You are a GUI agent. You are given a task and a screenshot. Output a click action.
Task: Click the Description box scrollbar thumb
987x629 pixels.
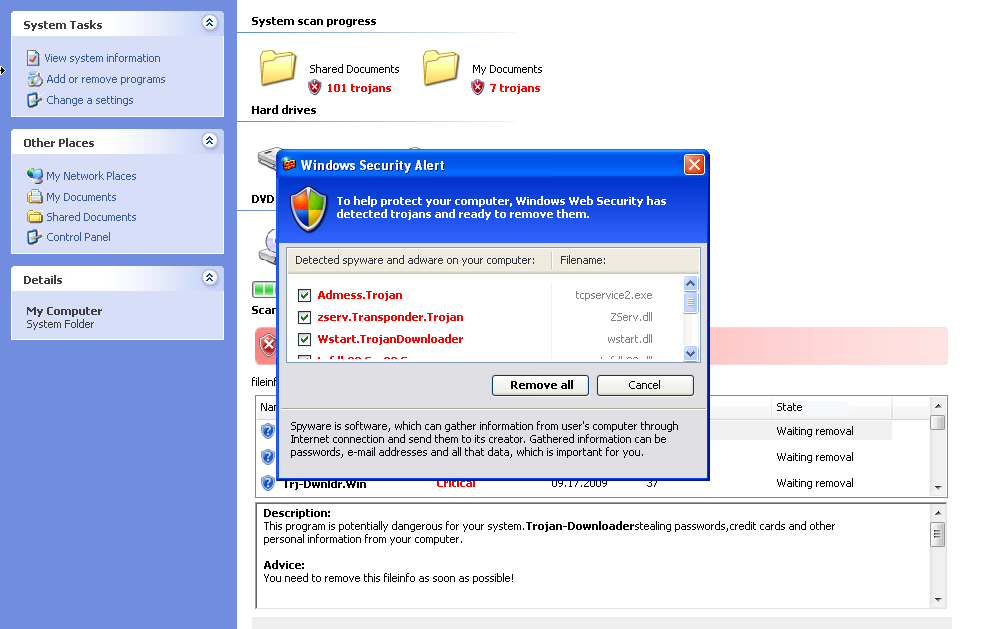[938, 535]
